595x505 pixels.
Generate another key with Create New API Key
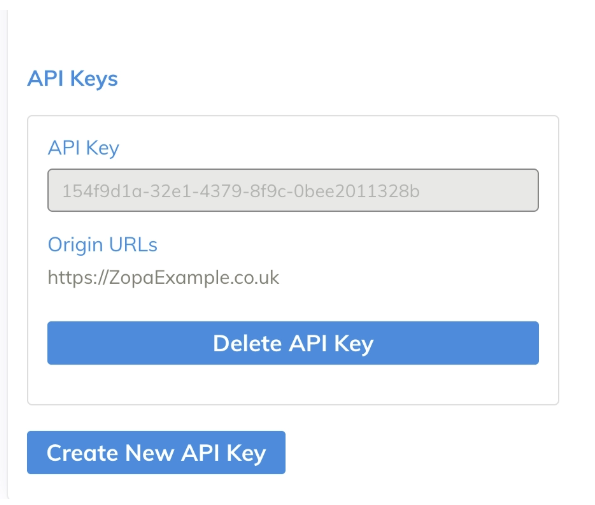(156, 452)
